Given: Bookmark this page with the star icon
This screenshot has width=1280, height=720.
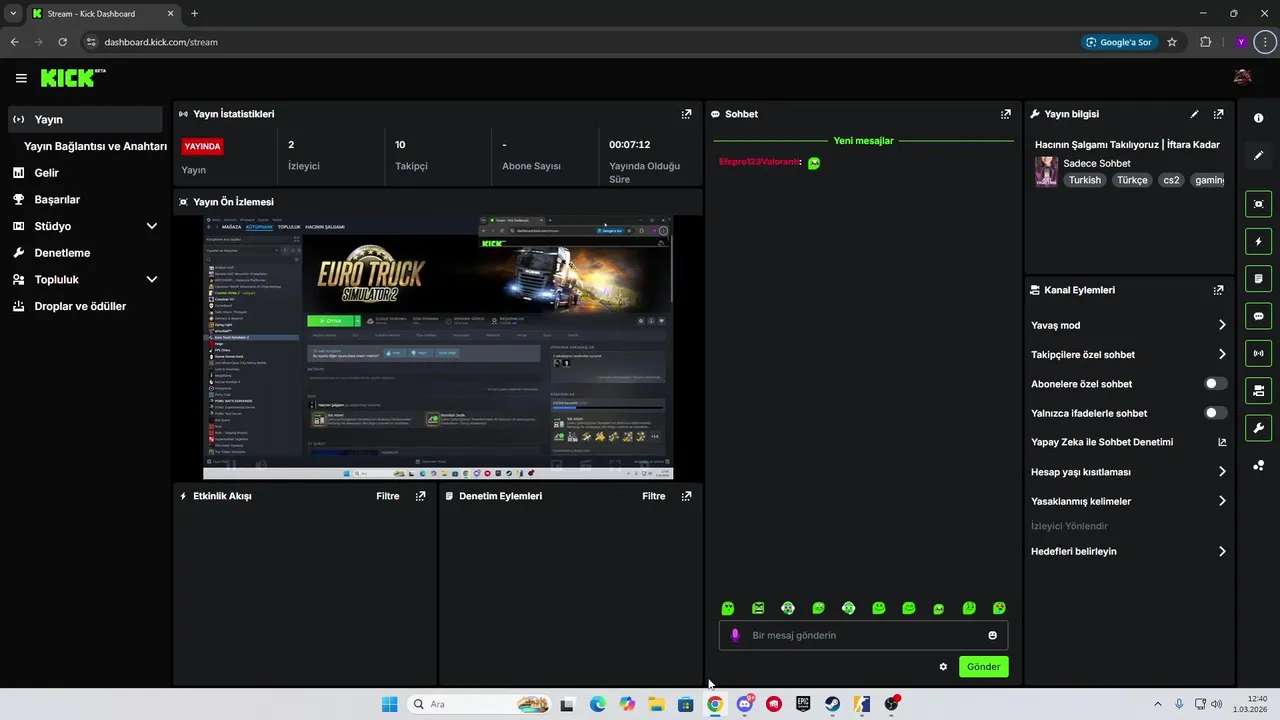Looking at the screenshot, I should pos(1172,42).
